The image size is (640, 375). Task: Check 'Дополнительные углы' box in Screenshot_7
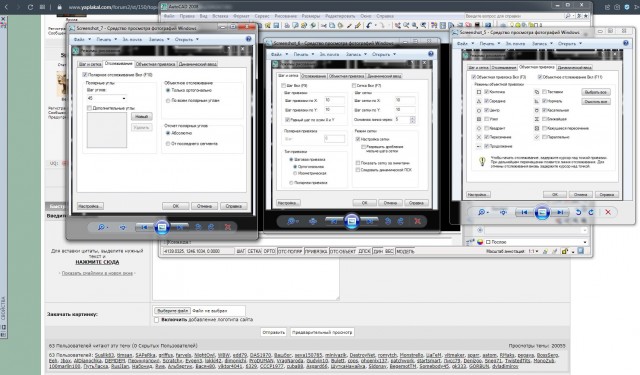pos(89,108)
